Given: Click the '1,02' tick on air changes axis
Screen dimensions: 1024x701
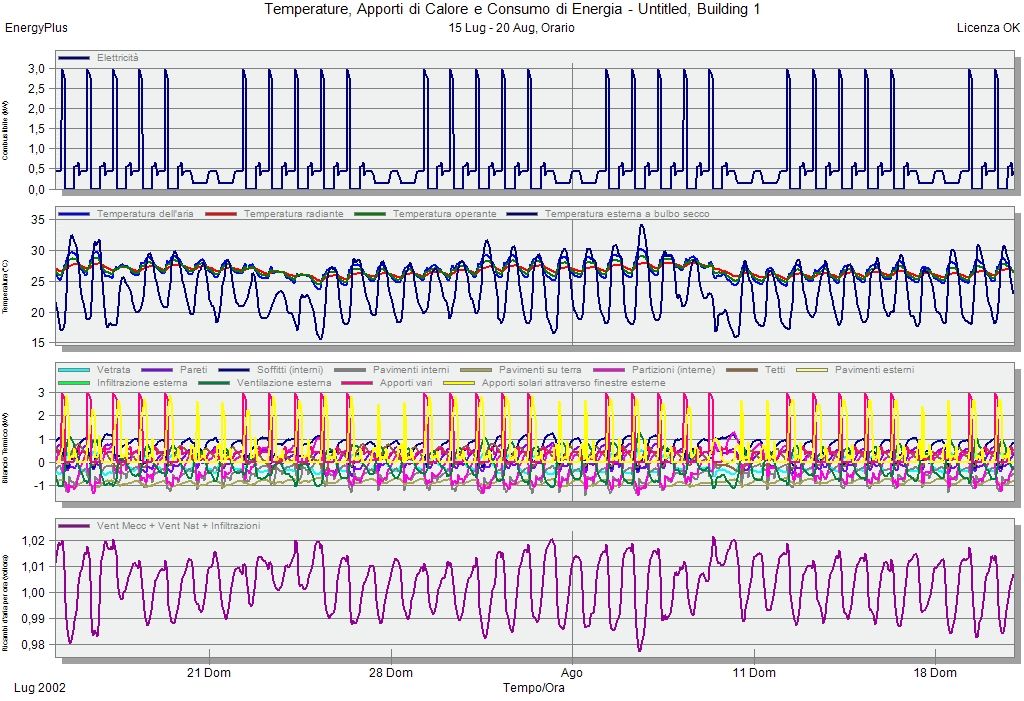Looking at the screenshot, I should (x=33, y=541).
